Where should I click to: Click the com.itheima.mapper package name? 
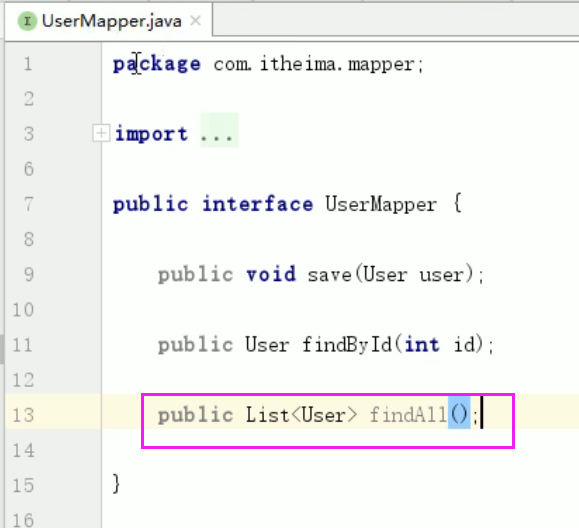pos(314,65)
